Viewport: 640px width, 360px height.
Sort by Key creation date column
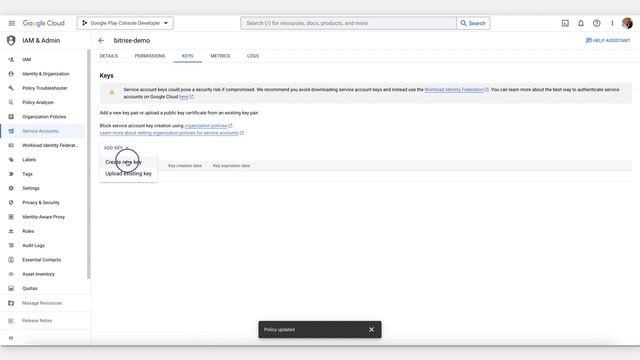coord(185,166)
